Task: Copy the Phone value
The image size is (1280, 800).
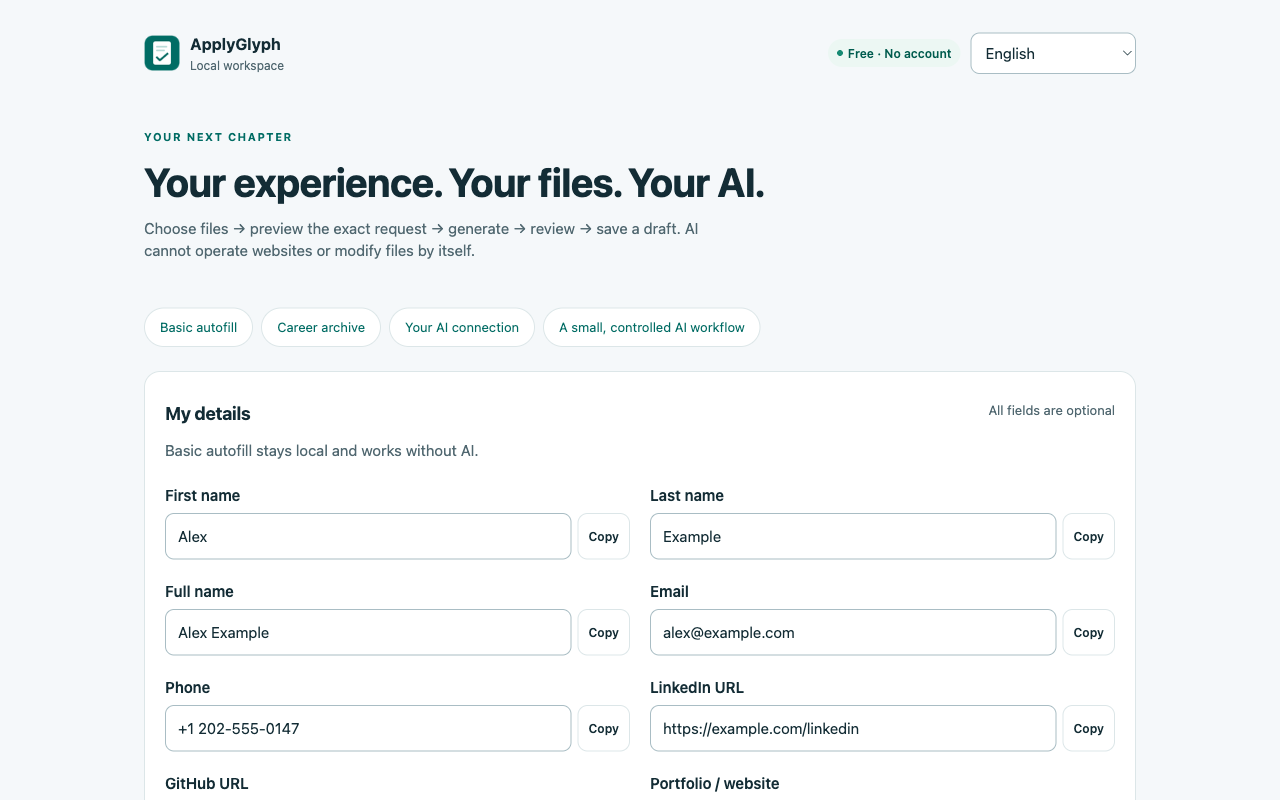Action: [604, 729]
